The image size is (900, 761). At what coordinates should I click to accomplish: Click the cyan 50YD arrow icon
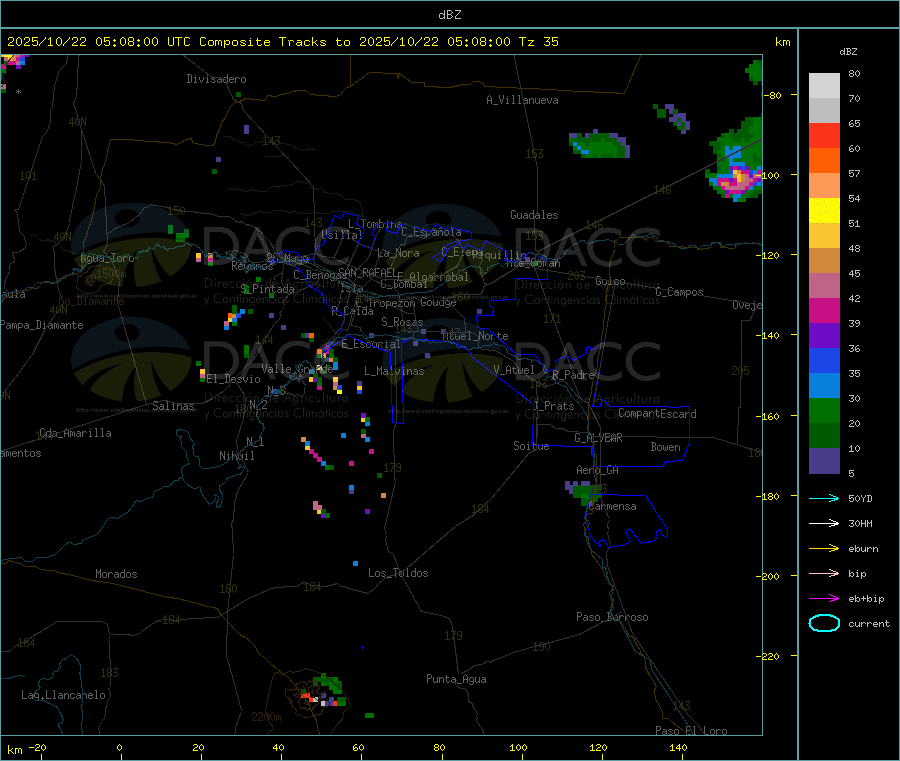(x=824, y=498)
